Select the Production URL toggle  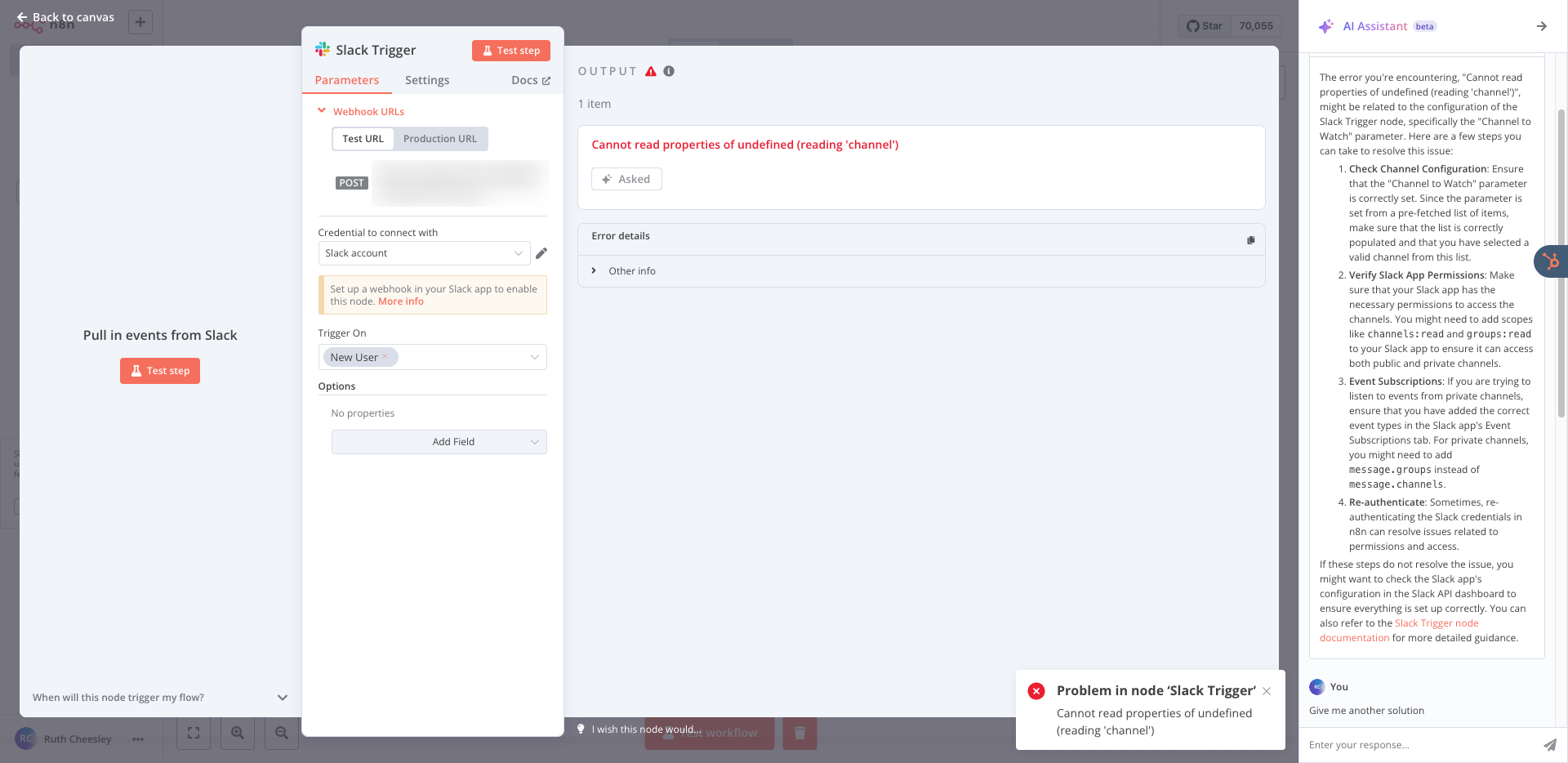click(440, 139)
